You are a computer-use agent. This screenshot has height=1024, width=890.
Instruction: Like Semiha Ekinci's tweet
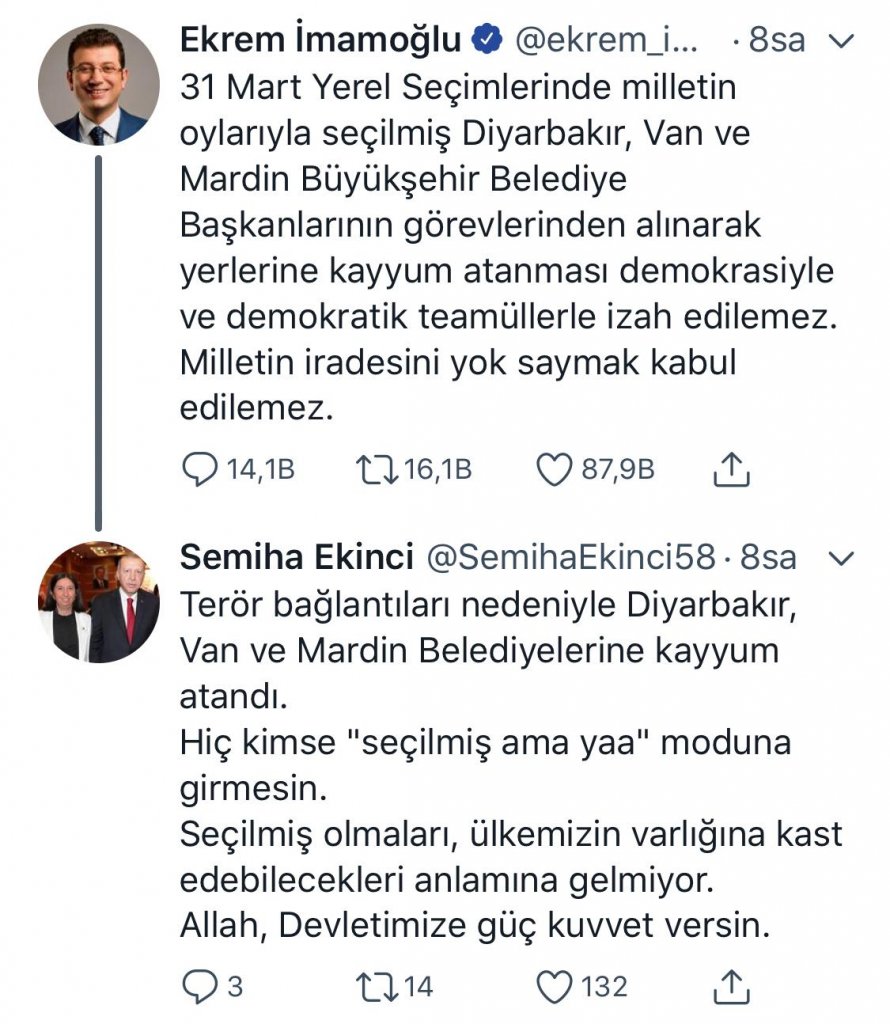pos(554,987)
